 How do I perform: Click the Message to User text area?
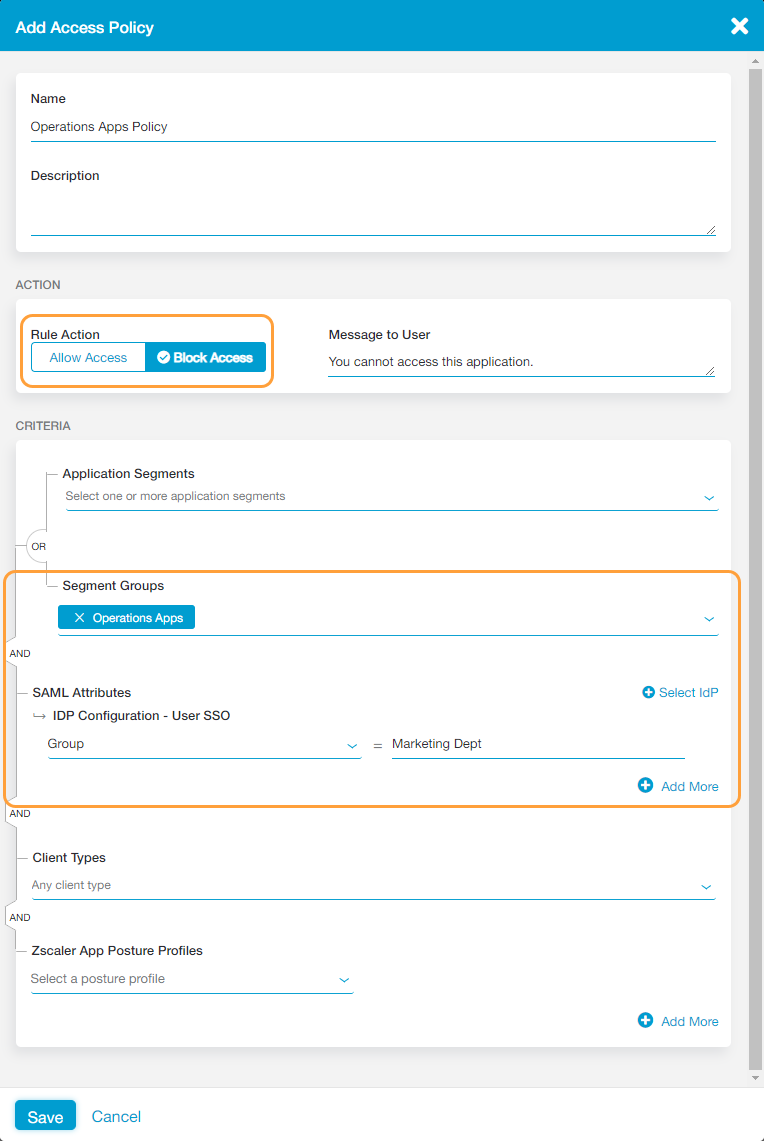coord(520,362)
